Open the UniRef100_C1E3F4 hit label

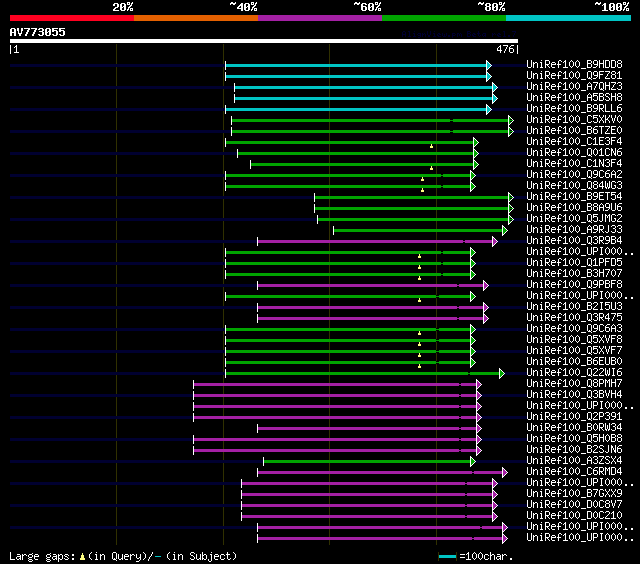click(x=574, y=142)
